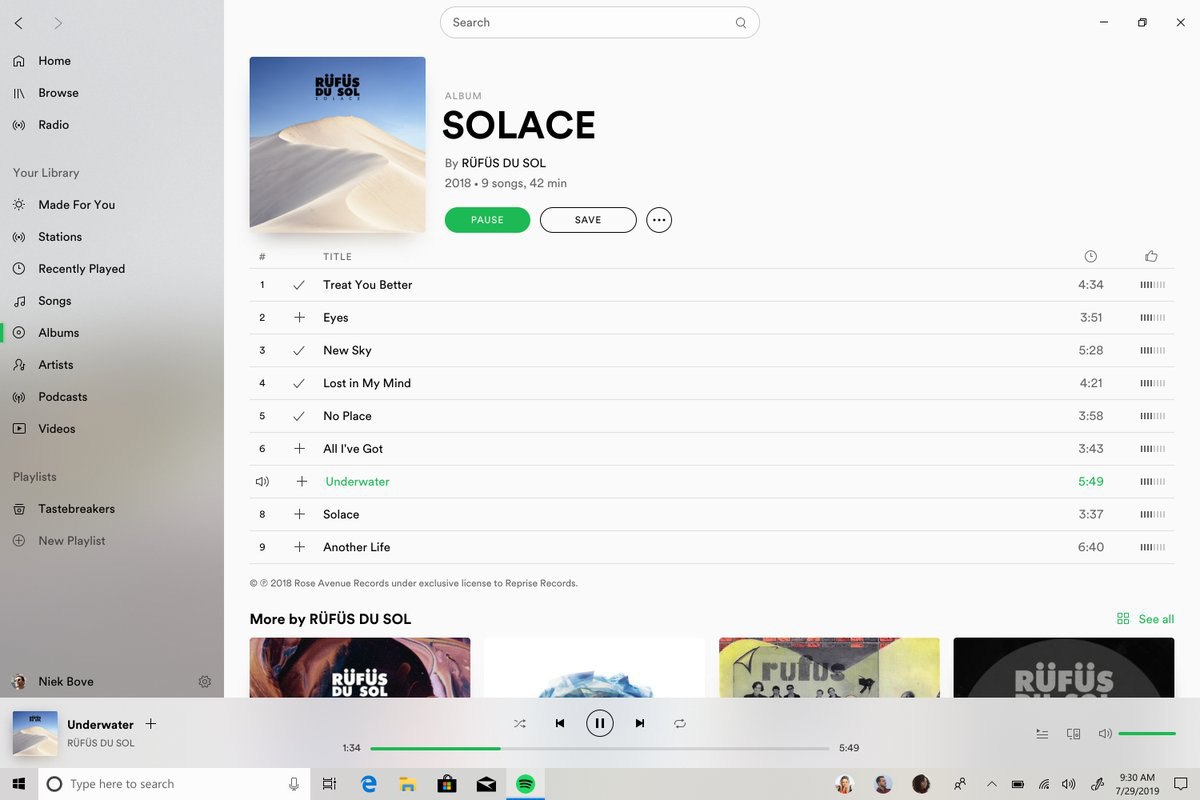The width and height of the screenshot is (1200, 800).
Task: Click the Cortana microphone icon
Action: [x=294, y=784]
